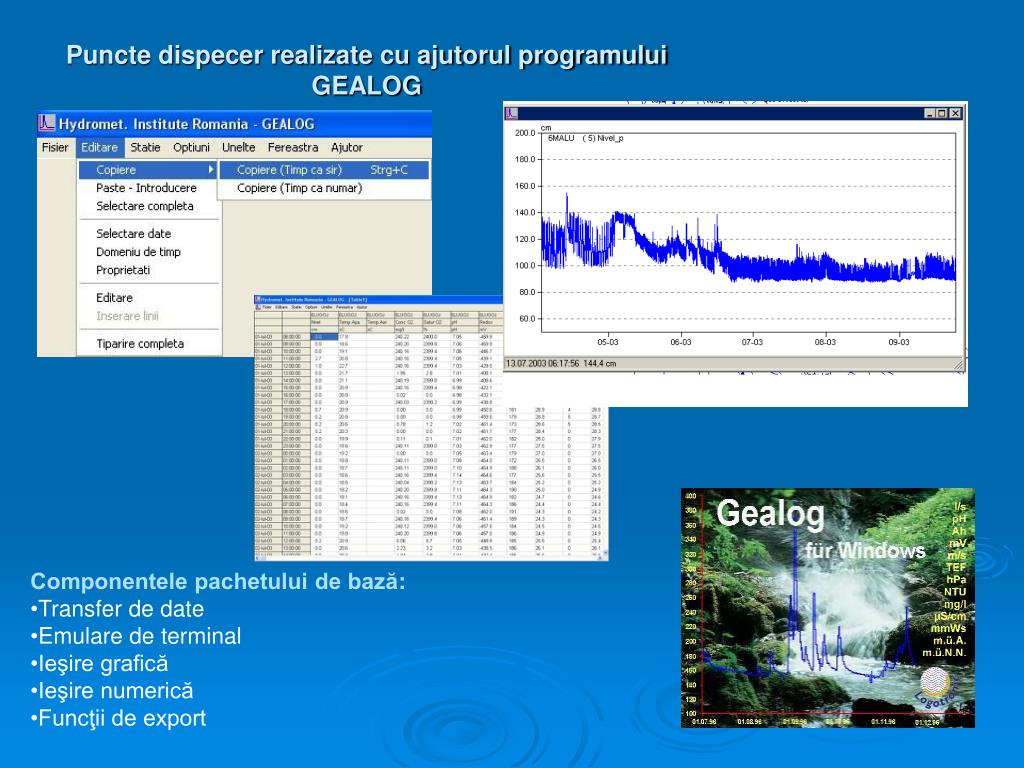
Task: Click the 100.0 y-axis label
Action: 524,266
